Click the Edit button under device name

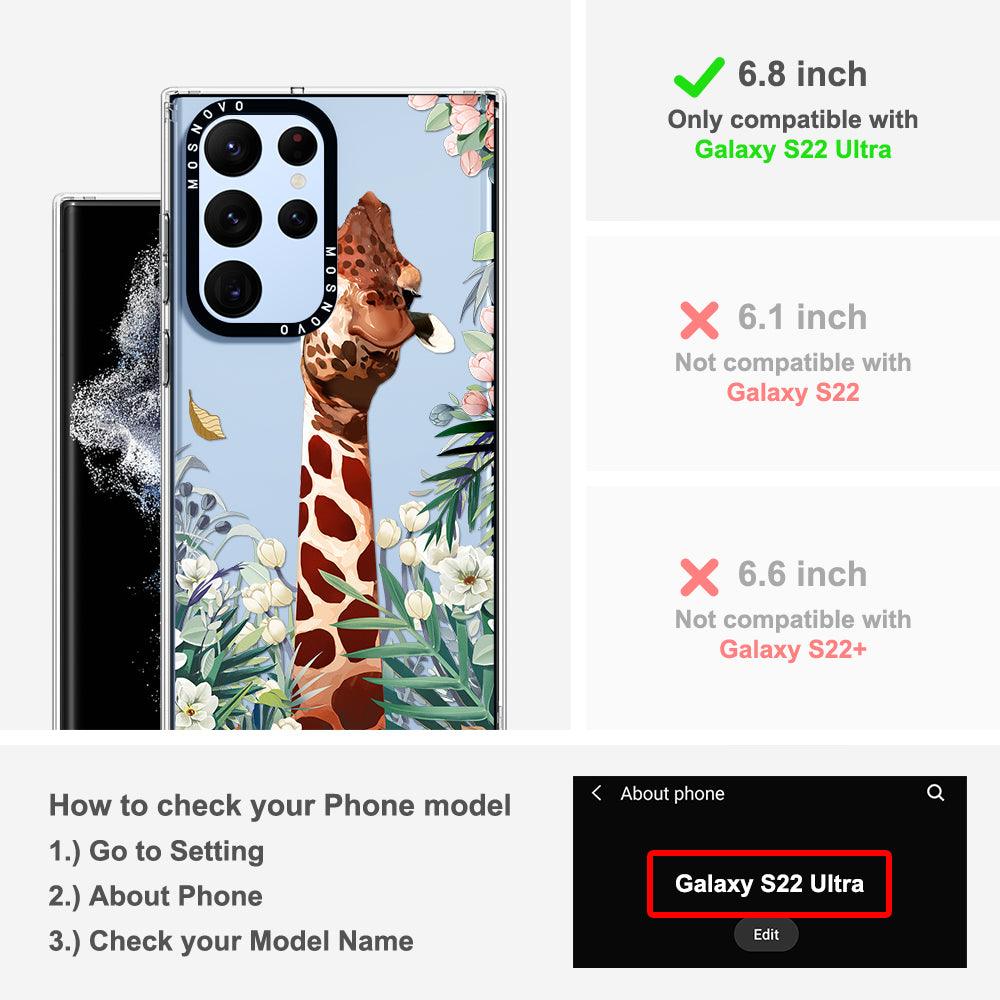[x=766, y=934]
